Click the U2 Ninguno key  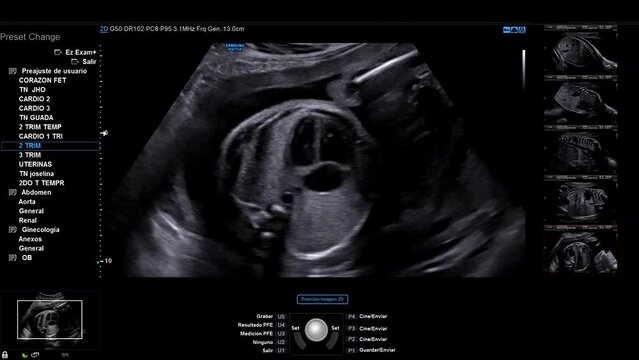tap(281, 342)
